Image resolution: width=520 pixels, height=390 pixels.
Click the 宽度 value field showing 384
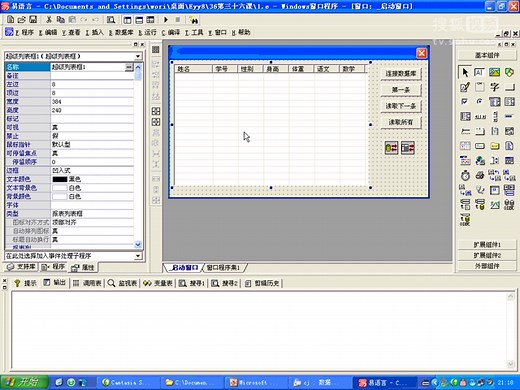click(92, 101)
